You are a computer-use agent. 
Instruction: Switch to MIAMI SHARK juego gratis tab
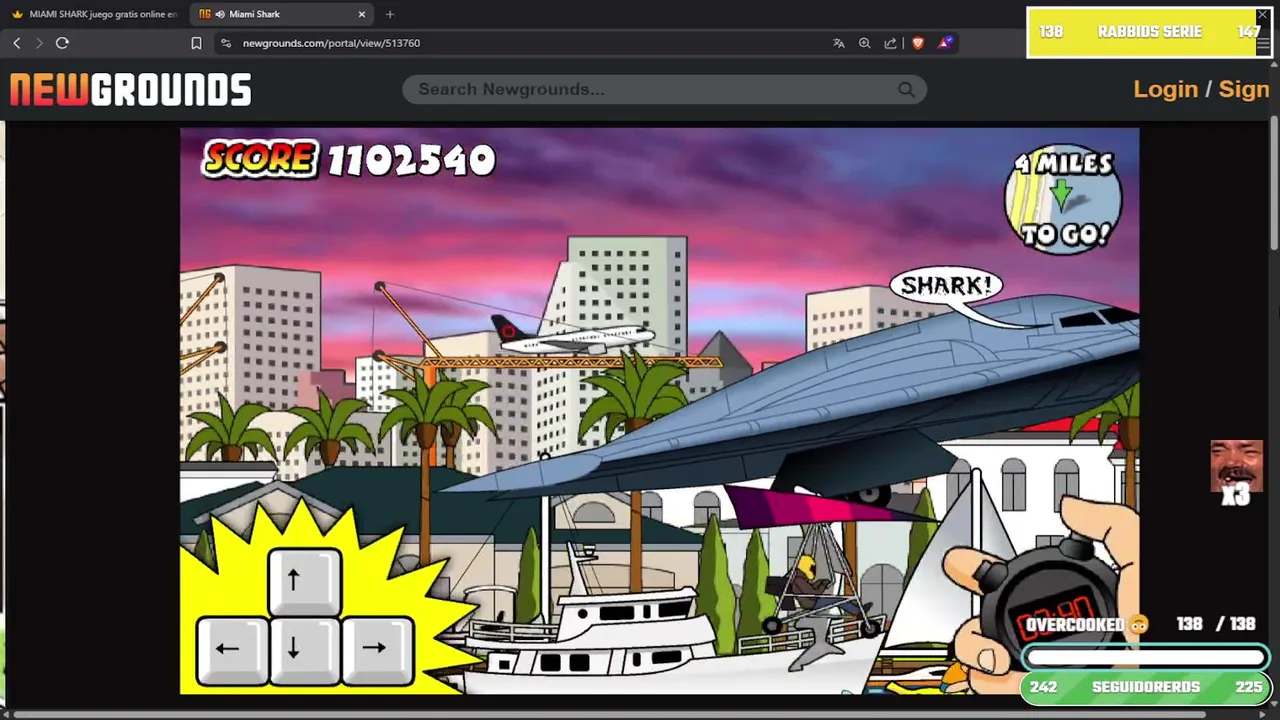pyautogui.click(x=95, y=14)
